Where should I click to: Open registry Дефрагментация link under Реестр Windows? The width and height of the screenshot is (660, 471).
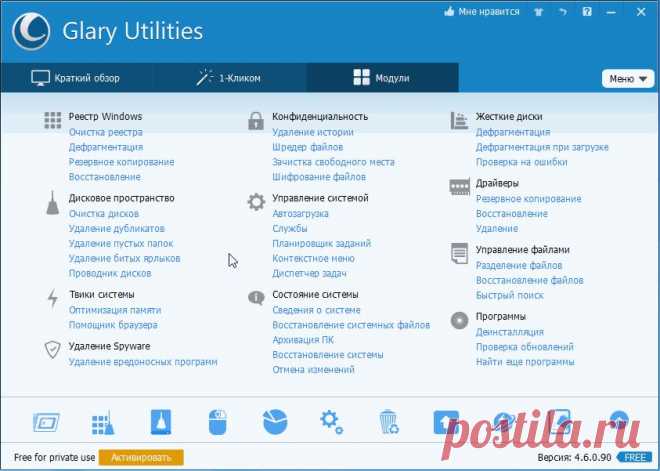click(x=106, y=147)
